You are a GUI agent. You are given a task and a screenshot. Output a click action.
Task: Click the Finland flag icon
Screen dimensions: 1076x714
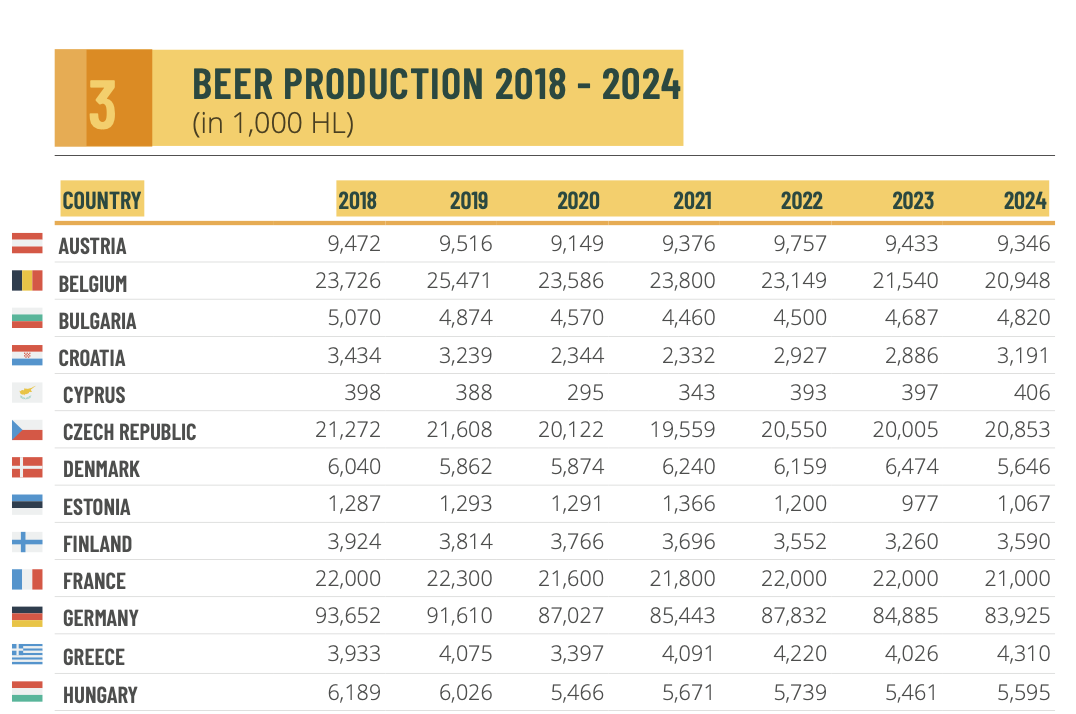pyautogui.click(x=26, y=542)
